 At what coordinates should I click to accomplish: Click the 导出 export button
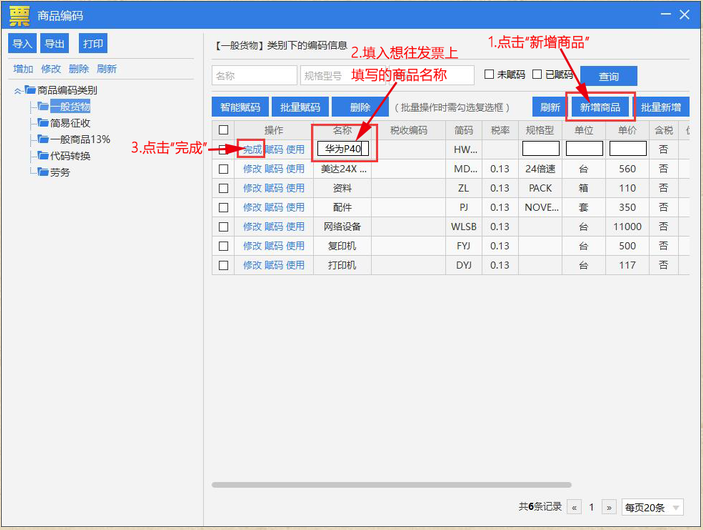coord(55,43)
